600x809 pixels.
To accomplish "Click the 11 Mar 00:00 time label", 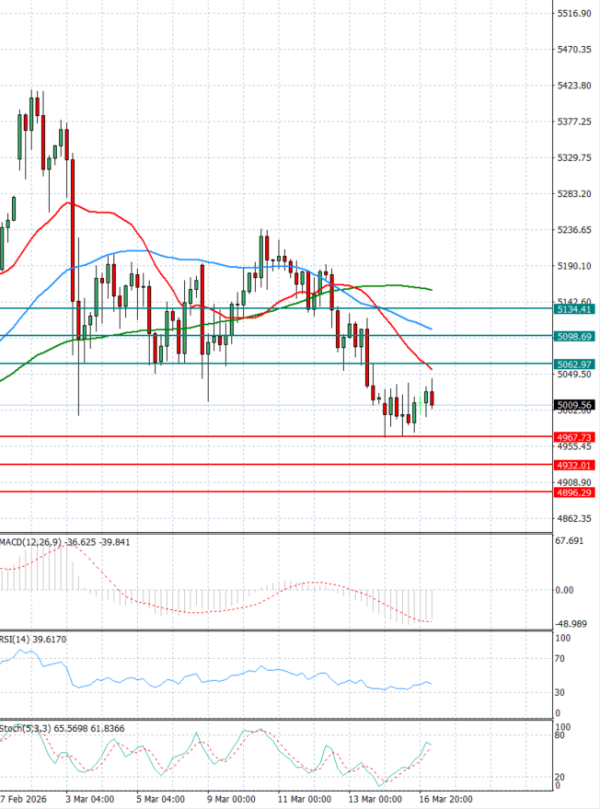I will (305, 800).
